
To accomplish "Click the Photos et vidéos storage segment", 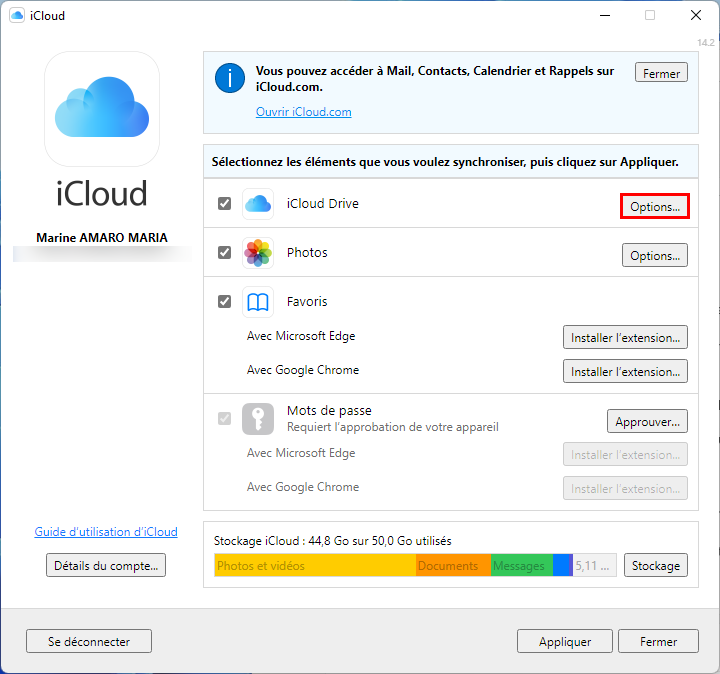I will click(315, 565).
